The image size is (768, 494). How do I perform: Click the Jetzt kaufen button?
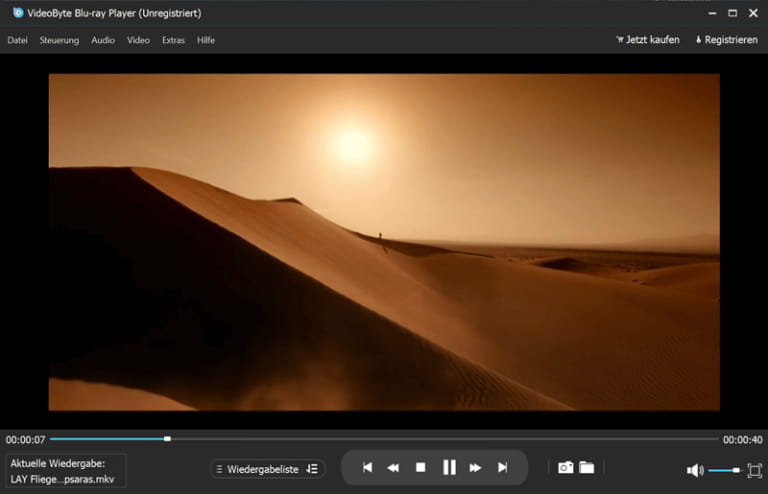point(647,40)
